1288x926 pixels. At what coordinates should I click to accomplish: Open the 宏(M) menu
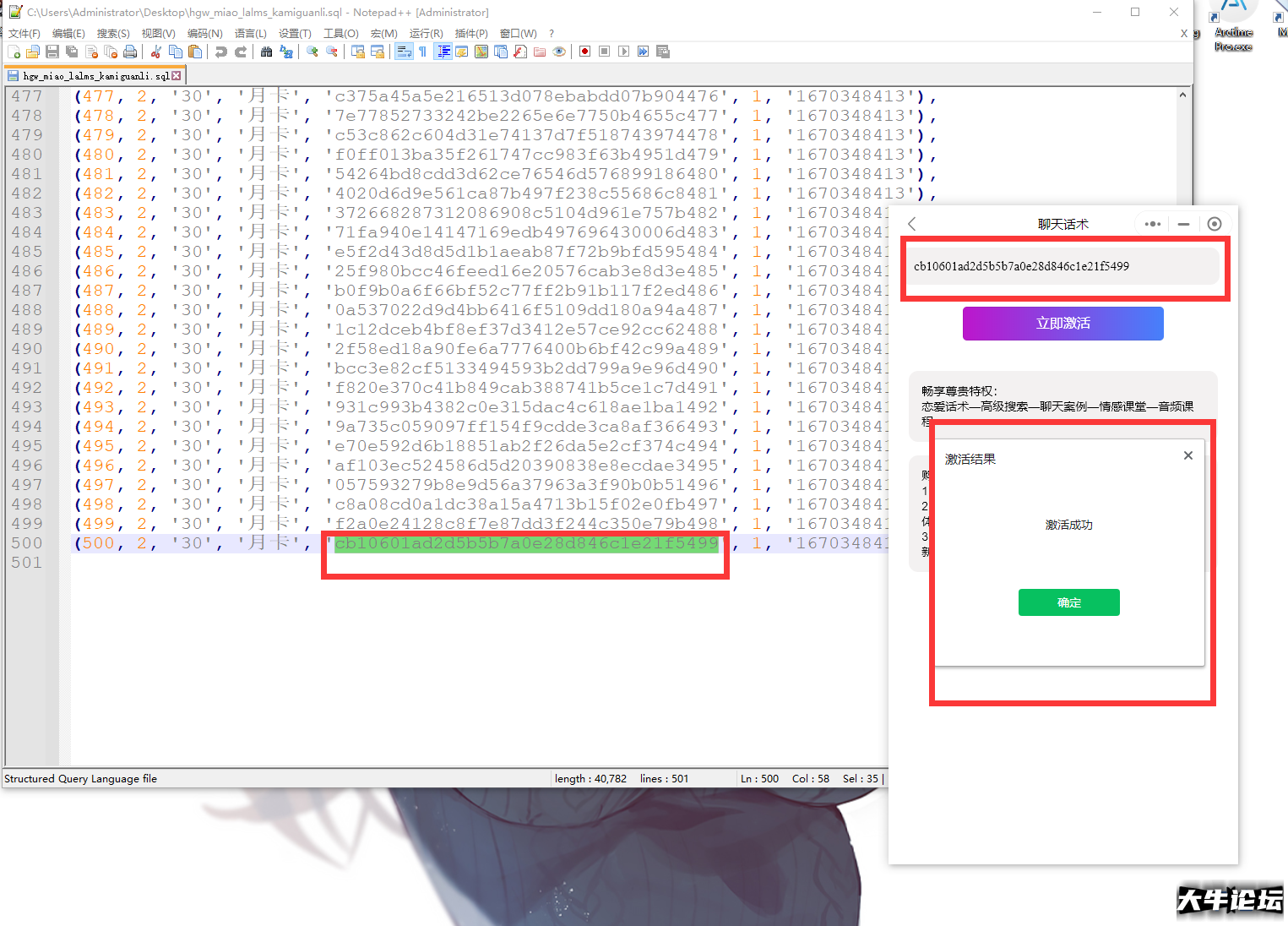[383, 33]
